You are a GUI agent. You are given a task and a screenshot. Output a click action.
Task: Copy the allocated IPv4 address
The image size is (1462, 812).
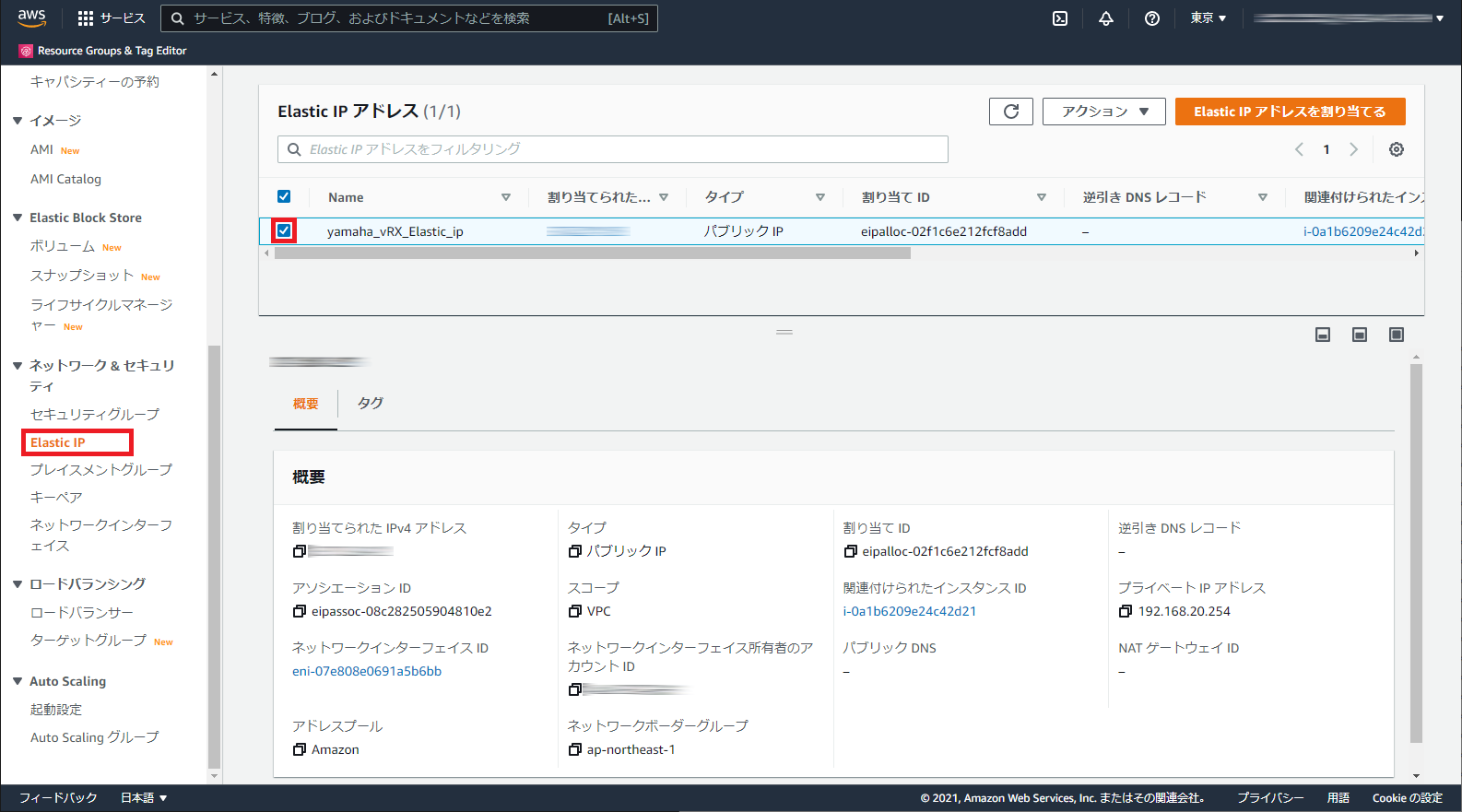point(300,551)
